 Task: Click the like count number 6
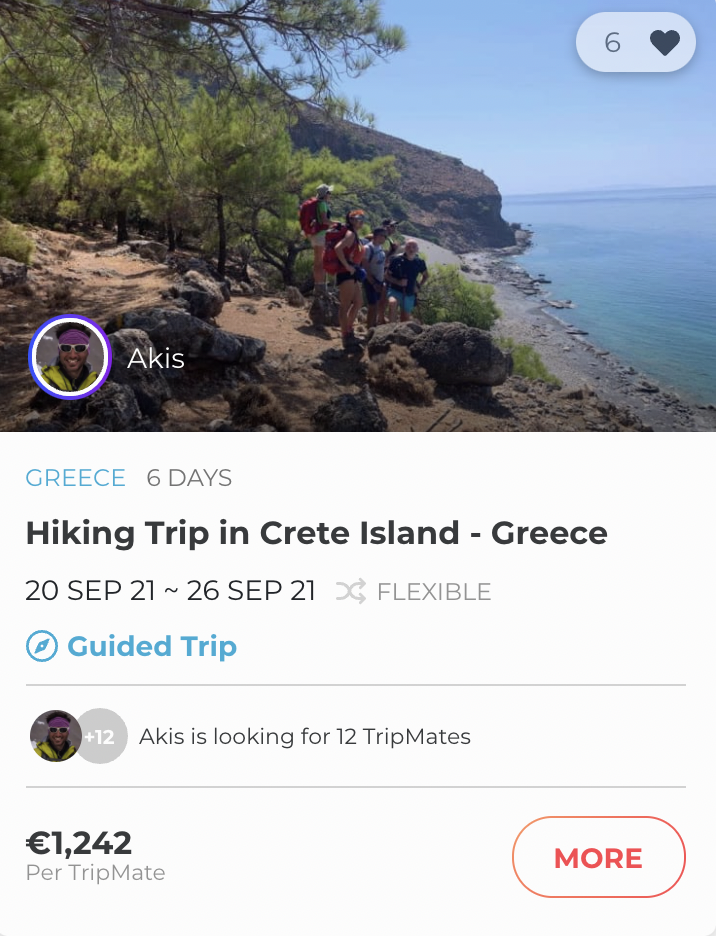pos(612,43)
